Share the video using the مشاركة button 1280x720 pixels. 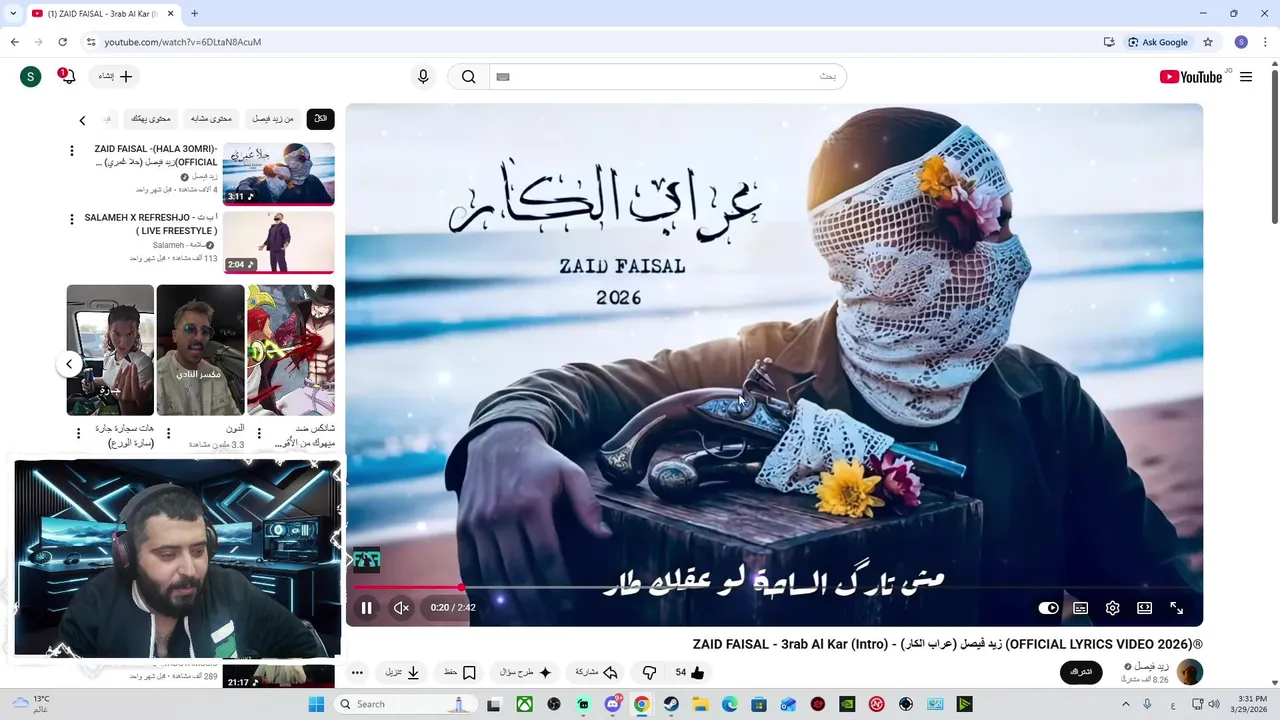(597, 672)
